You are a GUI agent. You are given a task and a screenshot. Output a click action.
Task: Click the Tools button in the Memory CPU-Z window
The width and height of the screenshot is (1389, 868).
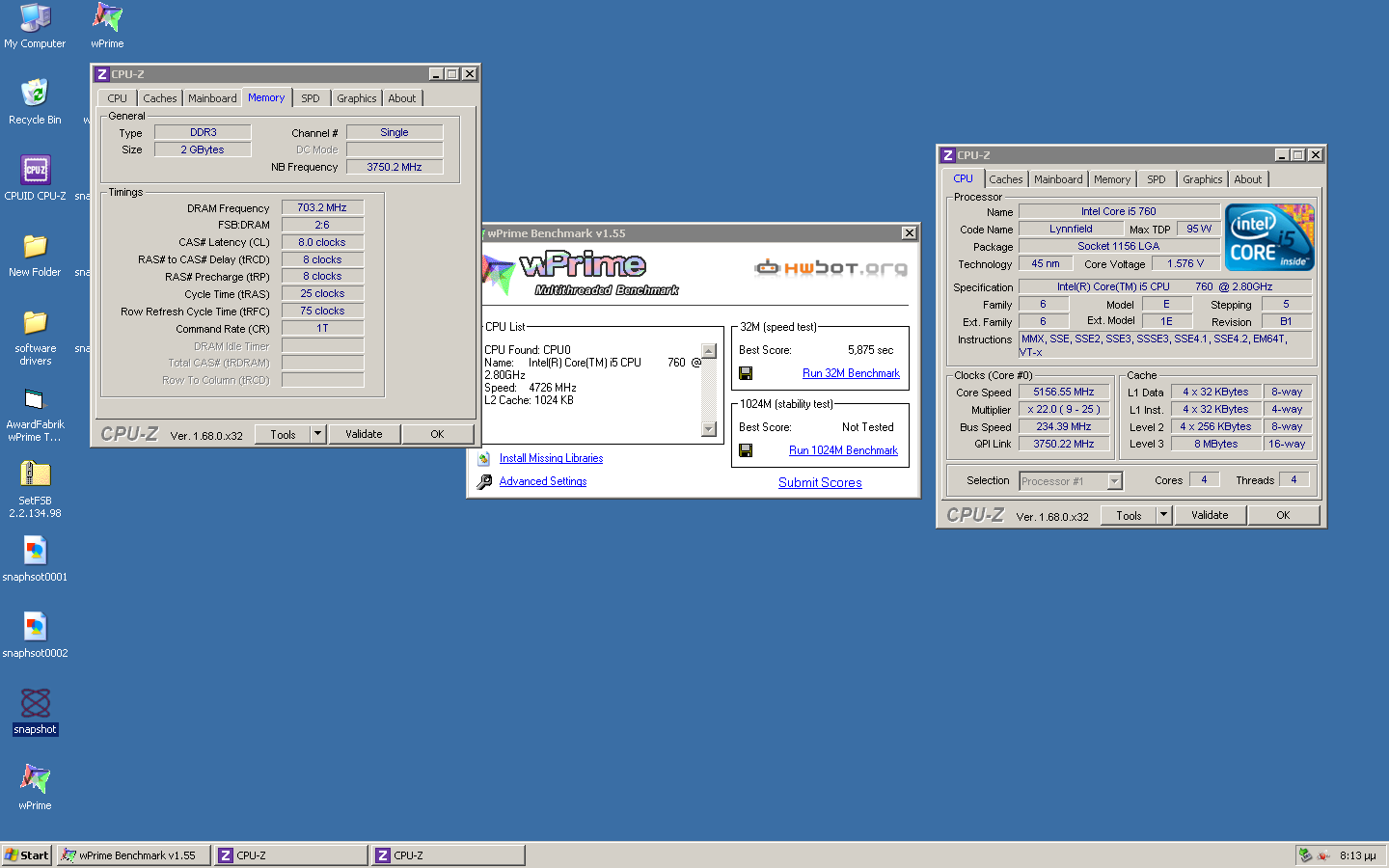(283, 434)
